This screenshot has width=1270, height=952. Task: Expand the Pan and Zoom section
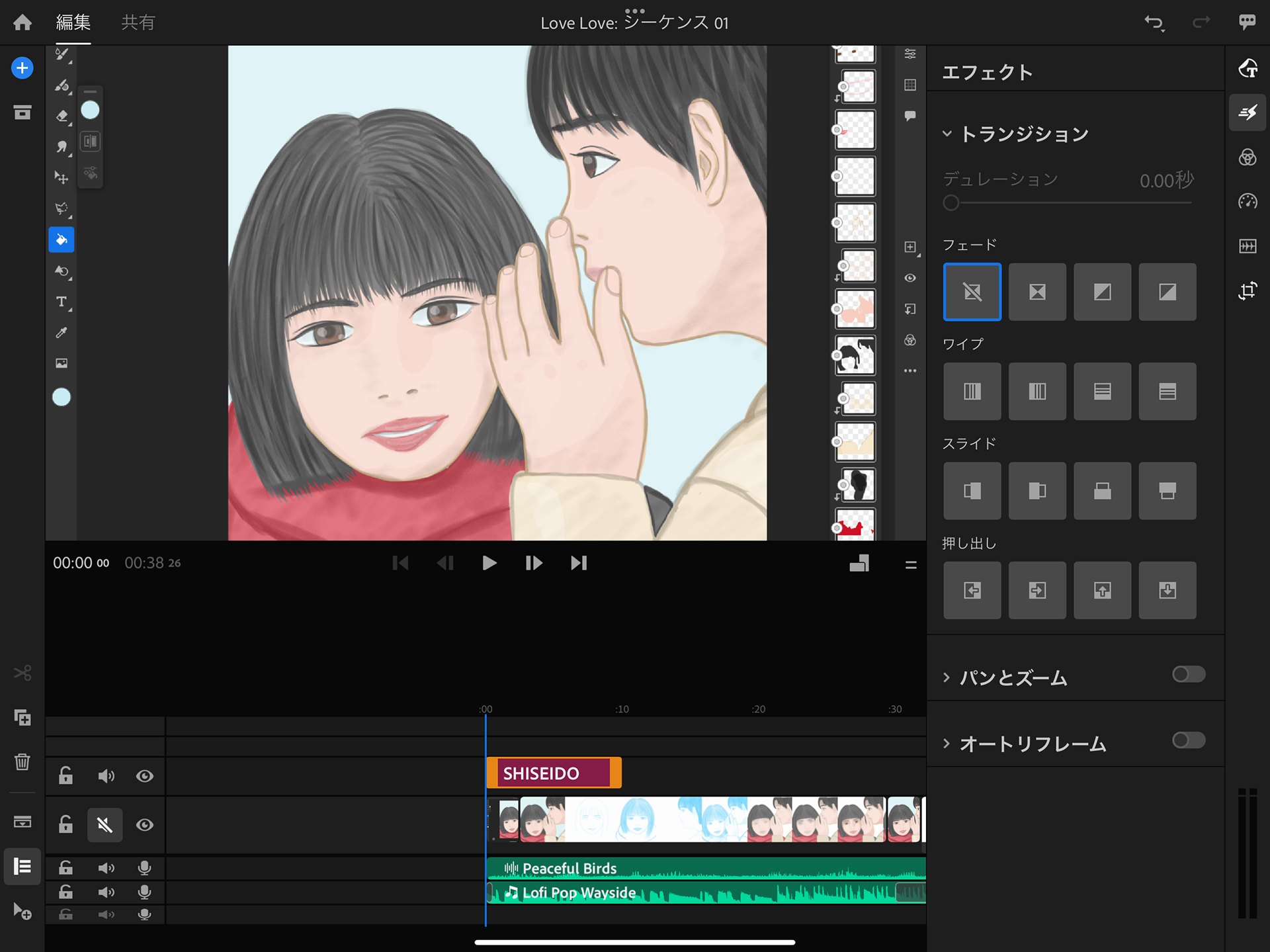[x=947, y=677]
